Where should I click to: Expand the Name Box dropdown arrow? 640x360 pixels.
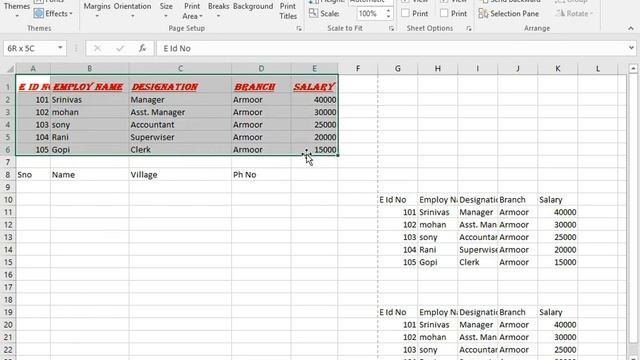coord(60,48)
